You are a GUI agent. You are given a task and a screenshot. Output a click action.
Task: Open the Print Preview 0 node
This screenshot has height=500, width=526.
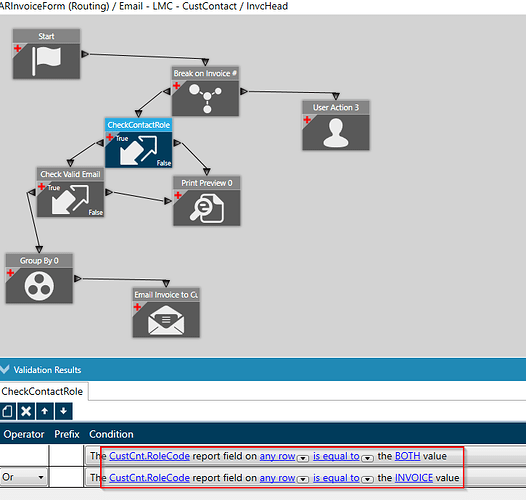(207, 201)
